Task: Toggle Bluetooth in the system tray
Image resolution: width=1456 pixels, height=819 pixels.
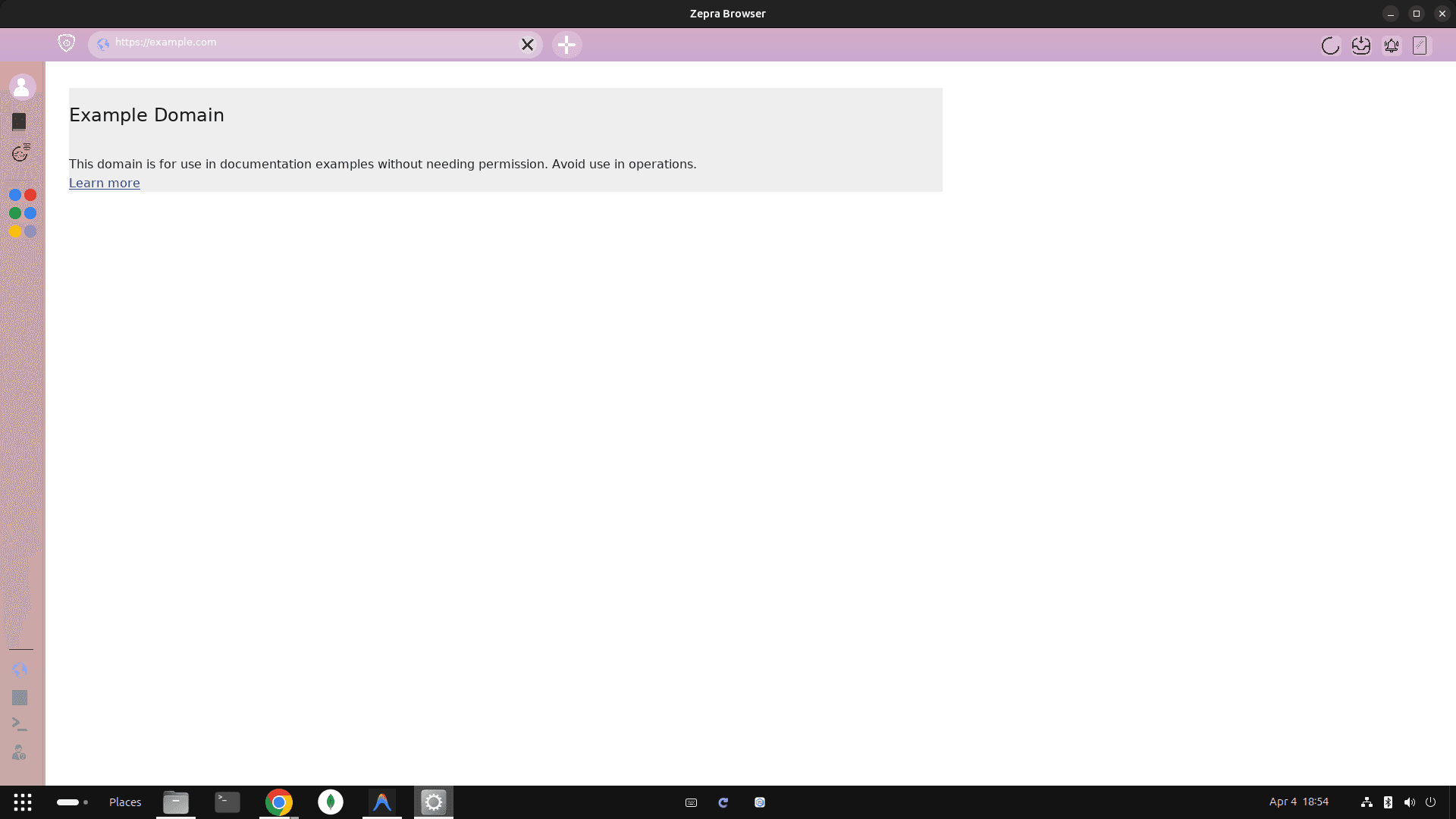Action: (x=1389, y=802)
